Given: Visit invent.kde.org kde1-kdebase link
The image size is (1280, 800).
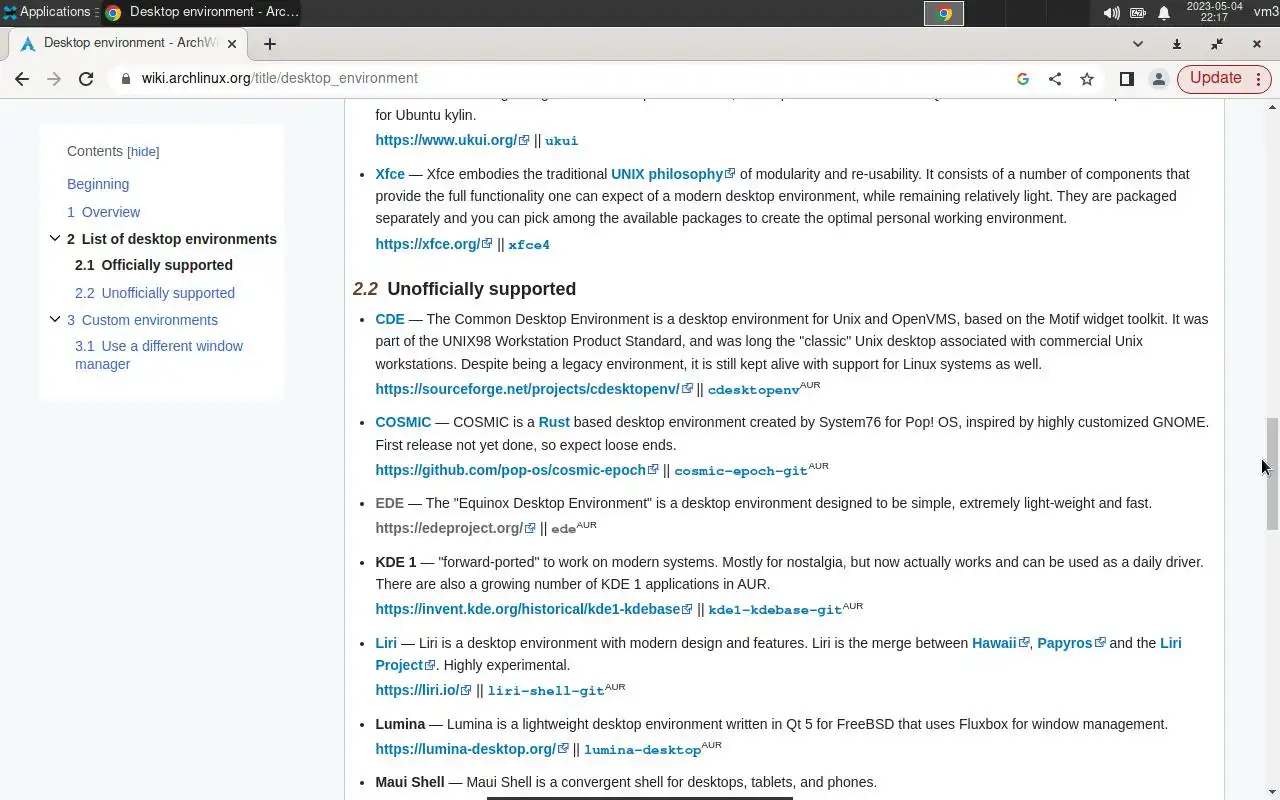Looking at the screenshot, I should (x=534, y=609).
